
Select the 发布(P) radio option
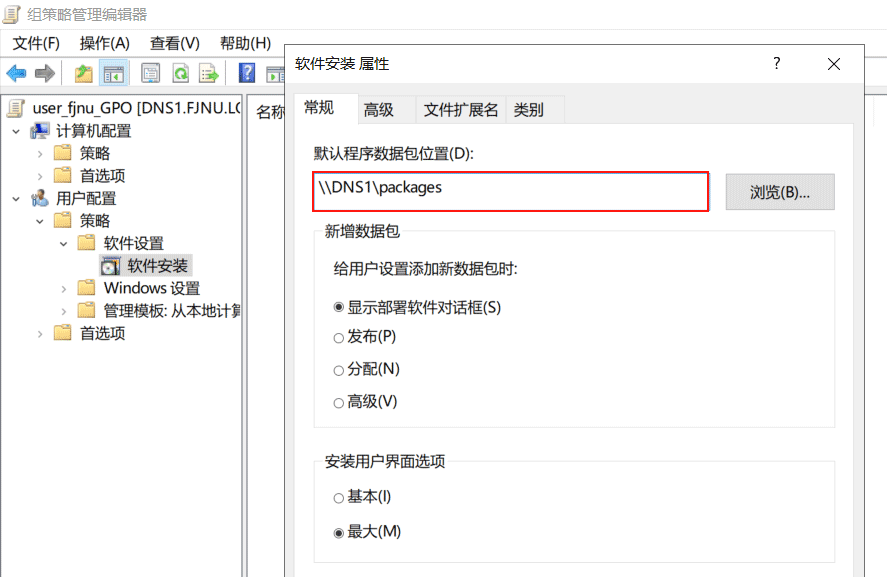point(338,338)
